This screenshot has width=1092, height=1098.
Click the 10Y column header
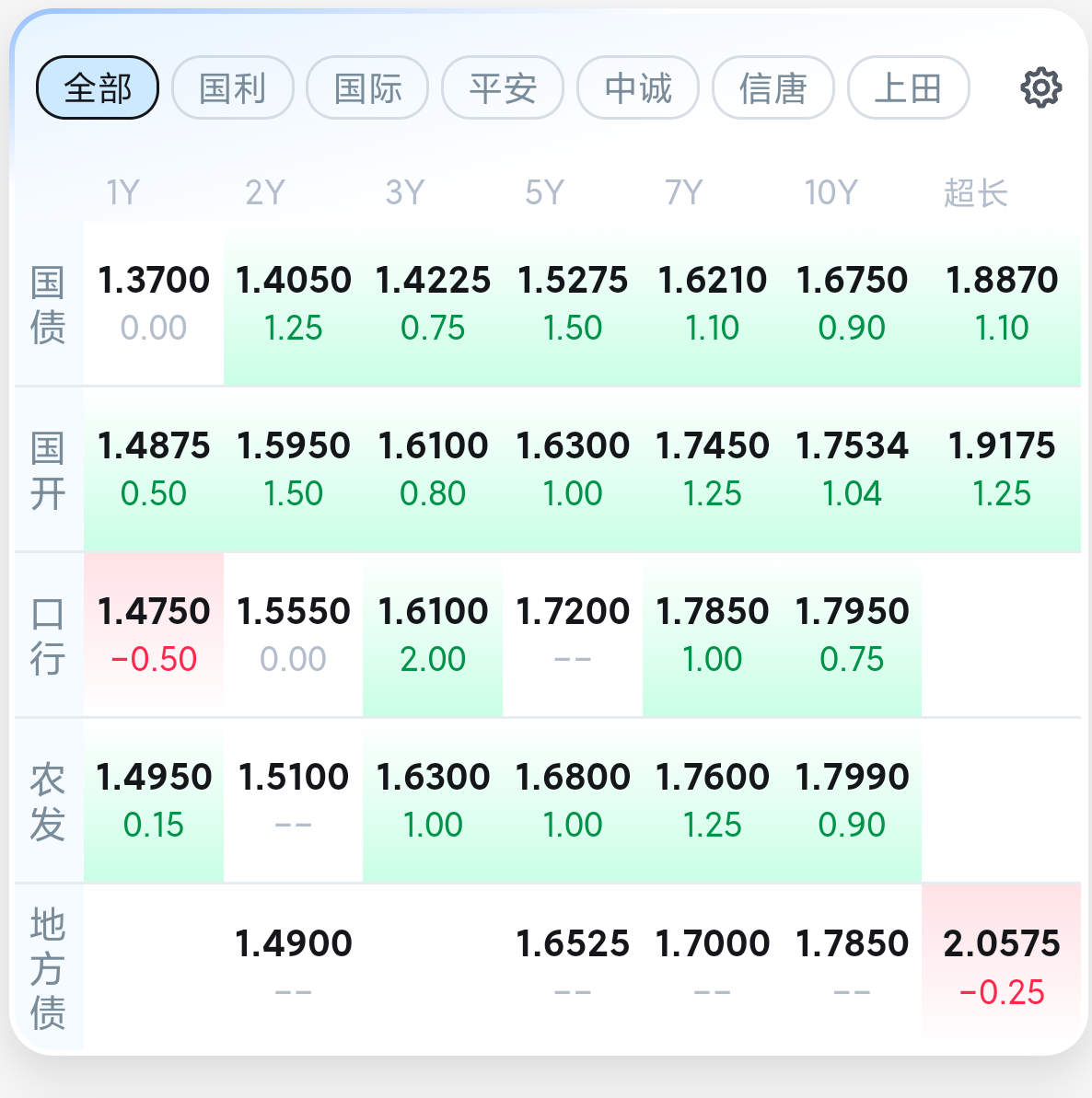pos(831,192)
